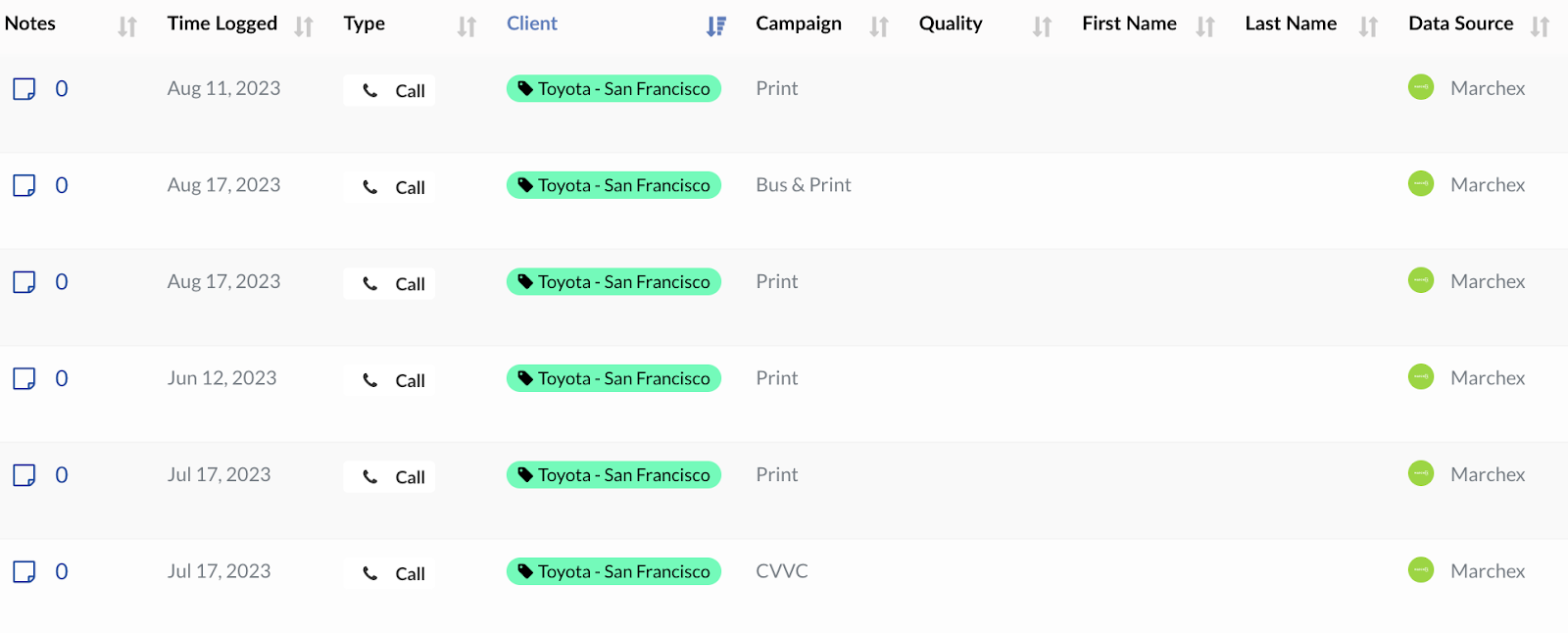1568x633 pixels.
Task: Open the note icon on the Jun 12, 2023 row
Action: coord(24,378)
